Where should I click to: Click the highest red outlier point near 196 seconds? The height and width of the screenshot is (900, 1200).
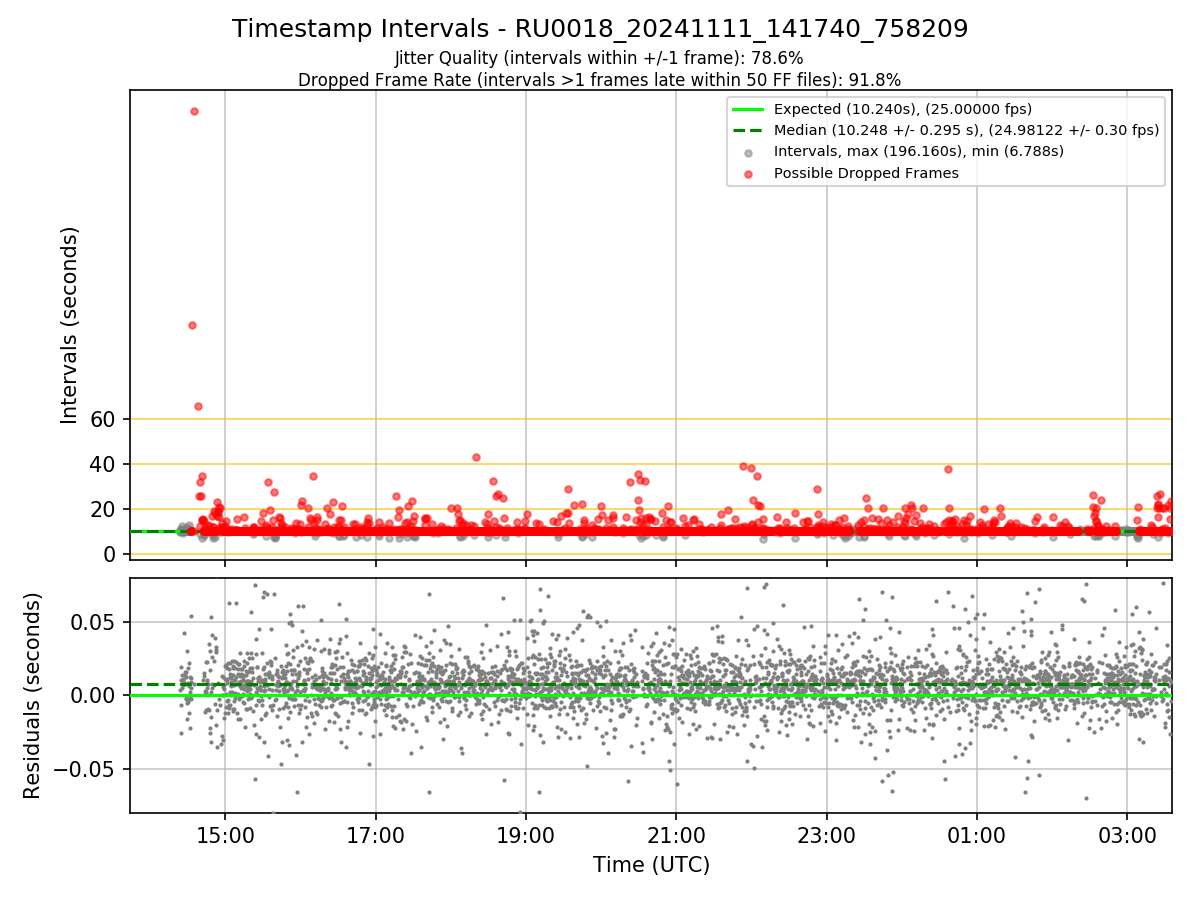[194, 111]
